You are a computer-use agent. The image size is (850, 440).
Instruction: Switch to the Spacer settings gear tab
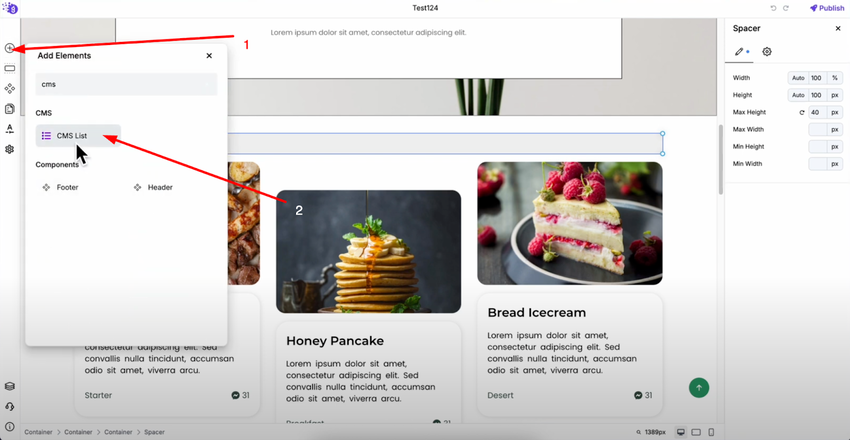[x=767, y=51]
